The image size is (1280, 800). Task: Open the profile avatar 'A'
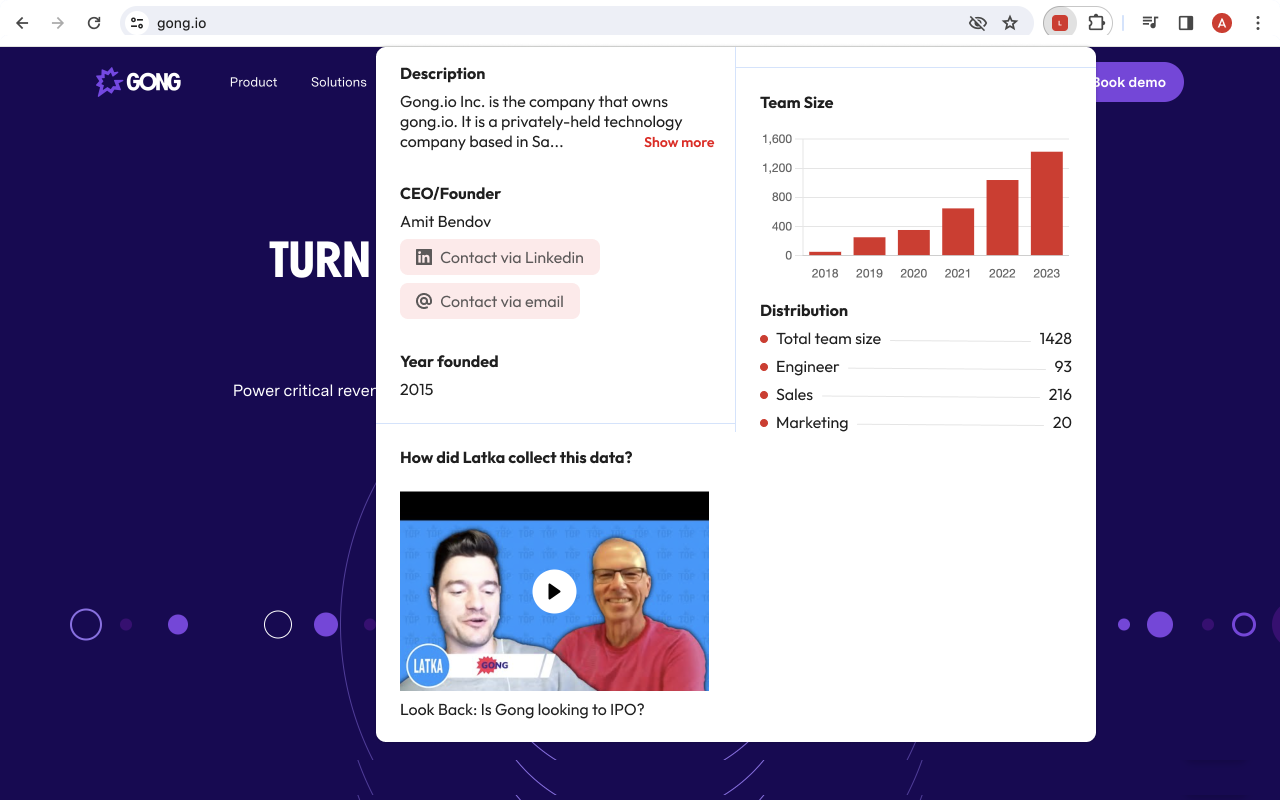pos(1222,23)
